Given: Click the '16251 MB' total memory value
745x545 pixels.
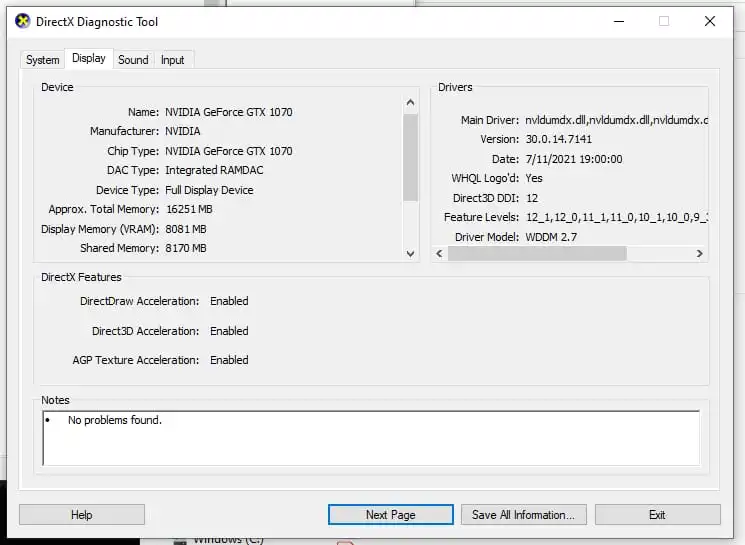Looking at the screenshot, I should click(189, 209).
